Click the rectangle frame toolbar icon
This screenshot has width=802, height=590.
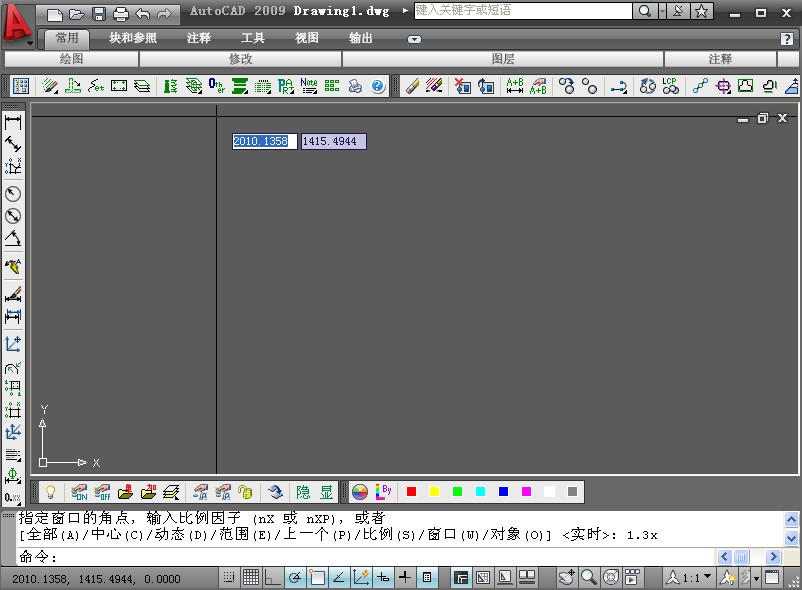pos(119,86)
